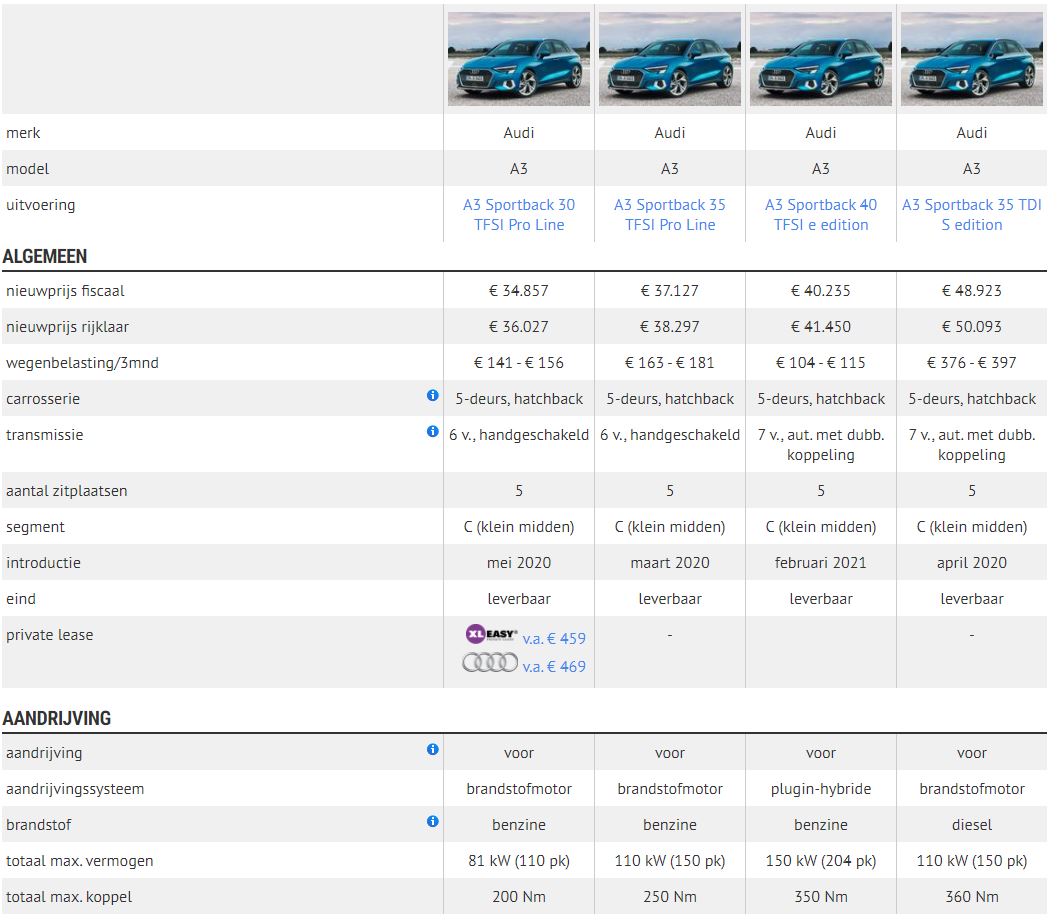This screenshot has height=922, width=1058.
Task: Click the 'aandrijvingssysteem' row label
Action: [x=75, y=789]
